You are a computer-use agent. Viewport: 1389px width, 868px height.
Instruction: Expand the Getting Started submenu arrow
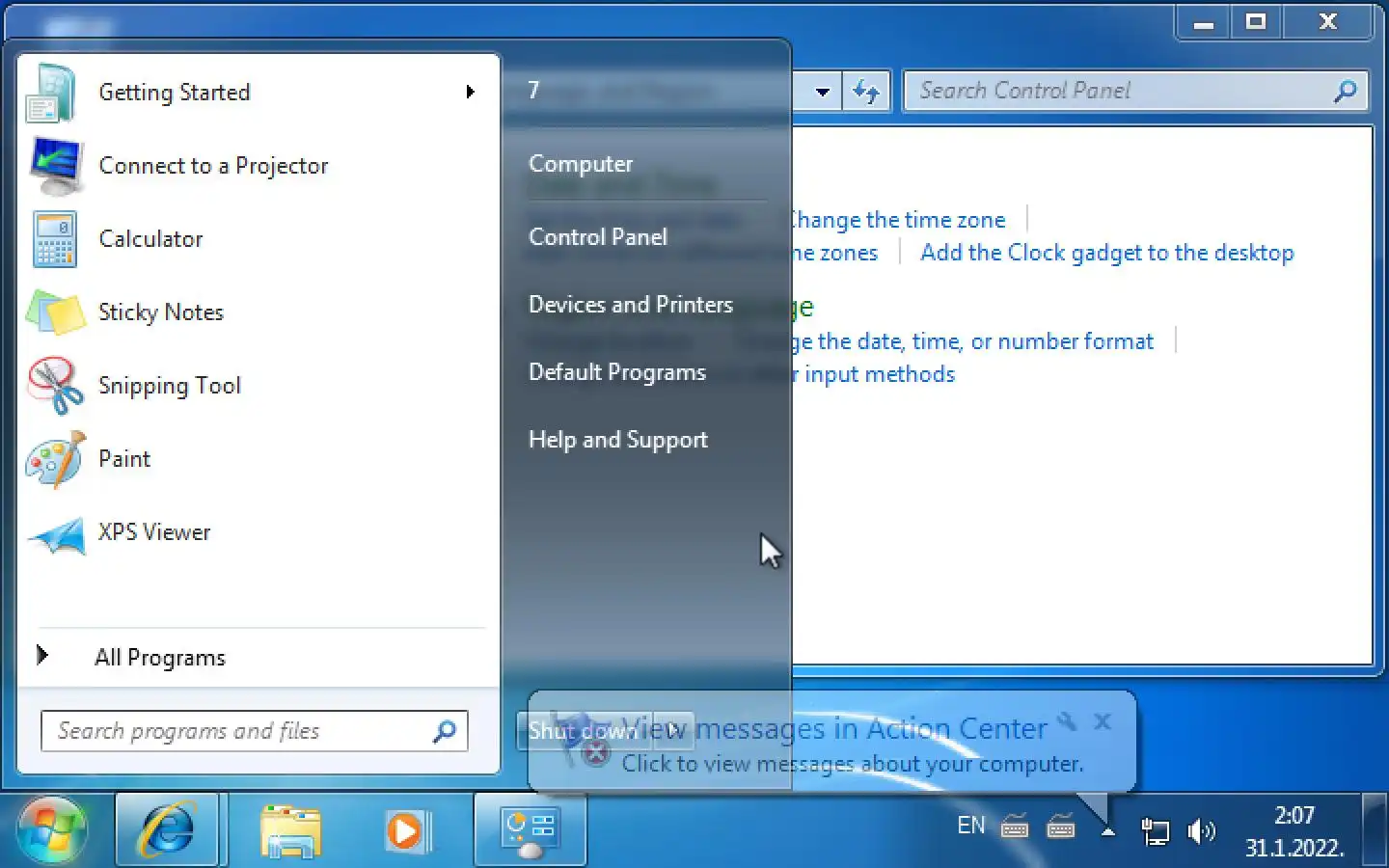pos(470,93)
